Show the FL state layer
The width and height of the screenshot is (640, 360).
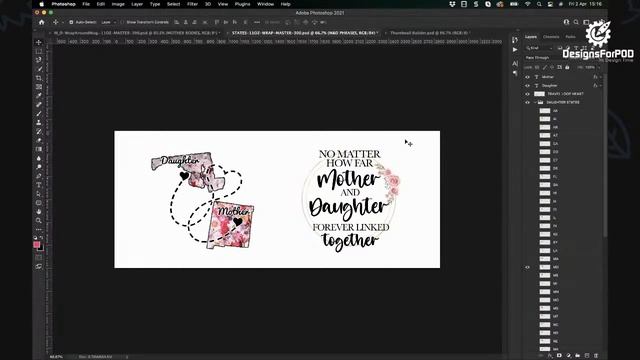pos(527,177)
